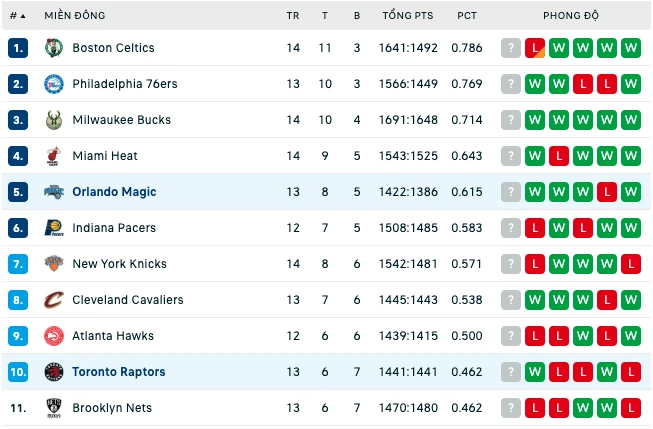Viewport: 653px width, 429px height.
Task: Sort standings by PCT column header
Action: click(x=466, y=16)
